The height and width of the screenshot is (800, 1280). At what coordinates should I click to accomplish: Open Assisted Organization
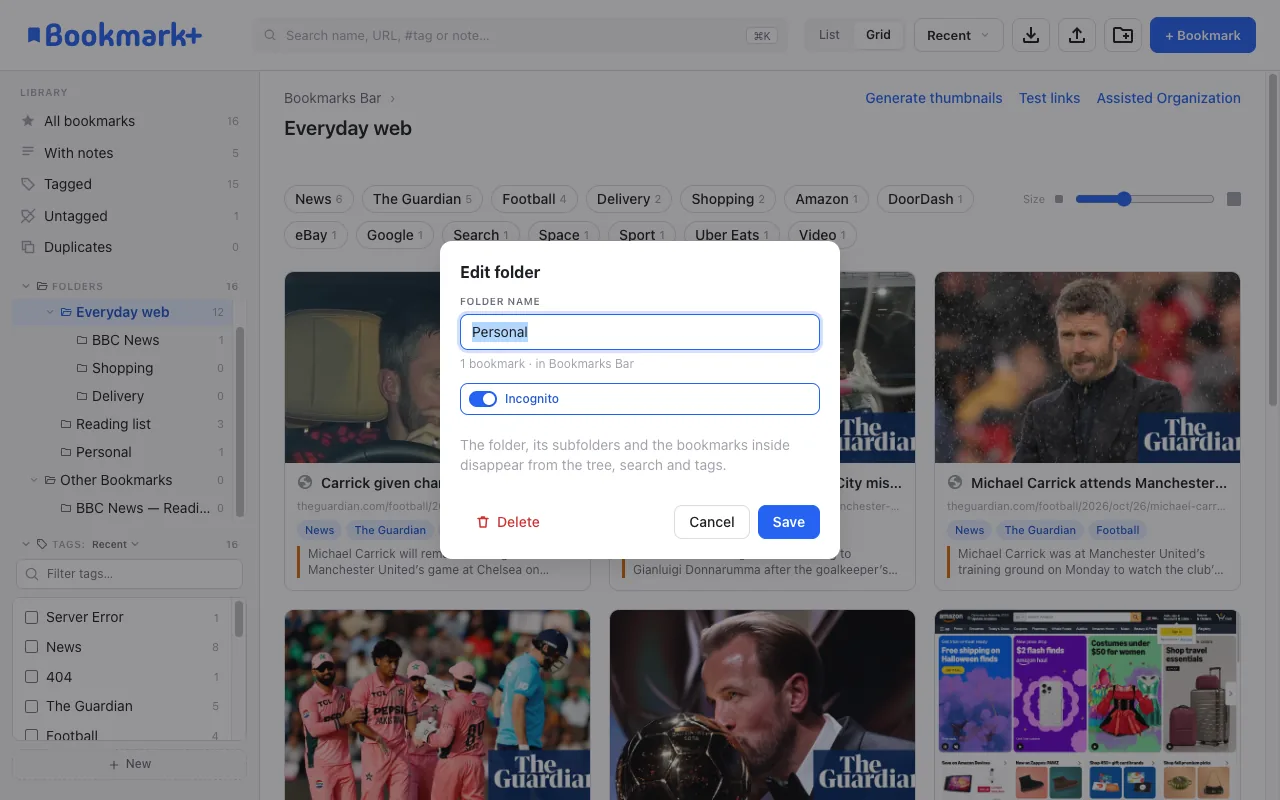[x=1168, y=98]
